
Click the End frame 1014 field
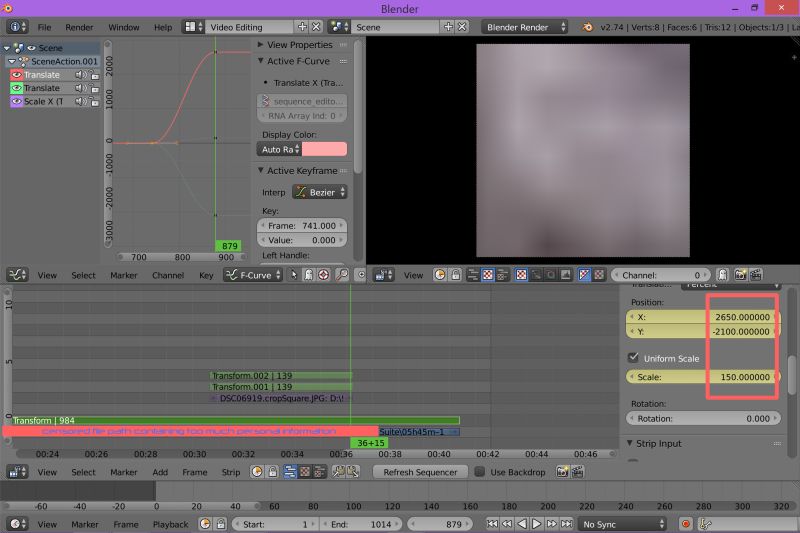(361, 524)
